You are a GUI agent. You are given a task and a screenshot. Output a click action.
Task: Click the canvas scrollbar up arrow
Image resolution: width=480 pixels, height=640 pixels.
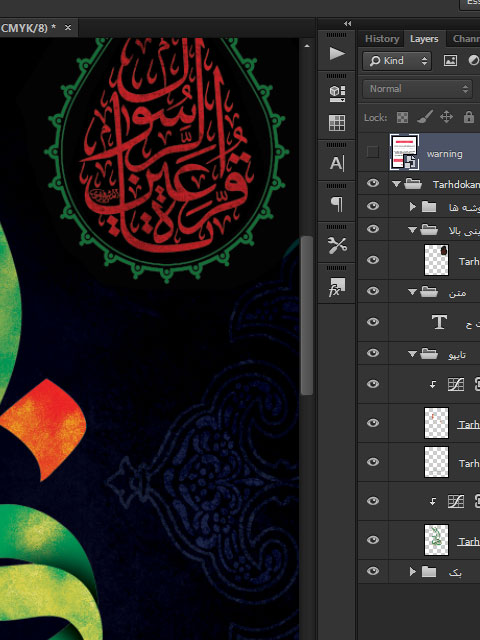pyautogui.click(x=307, y=46)
